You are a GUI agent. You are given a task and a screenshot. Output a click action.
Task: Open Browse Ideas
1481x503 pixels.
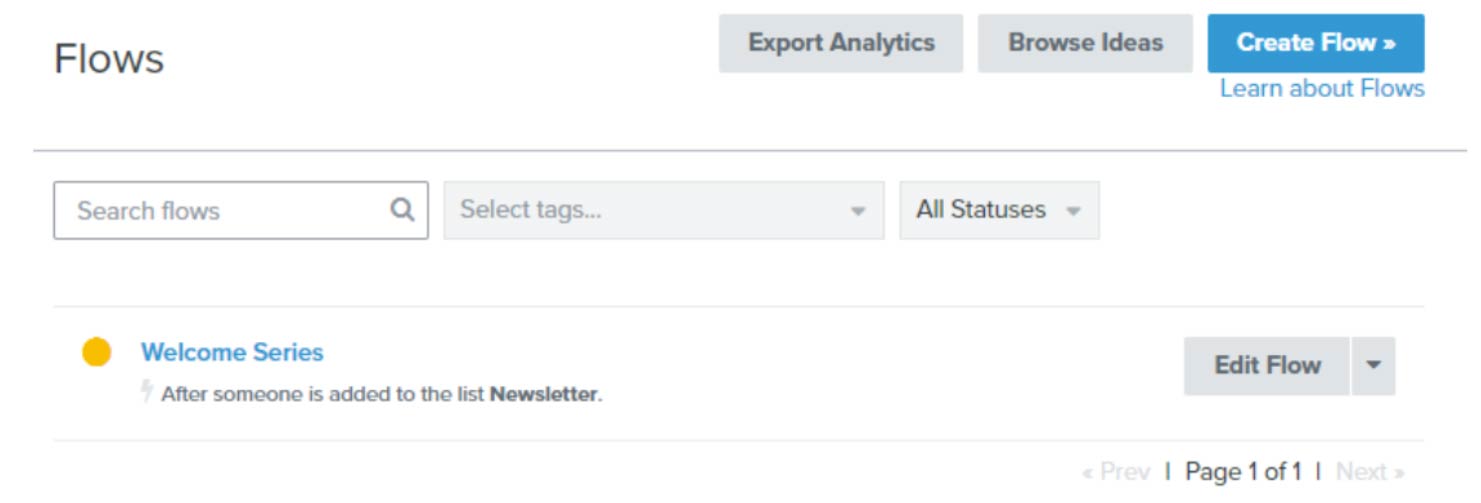1085,43
